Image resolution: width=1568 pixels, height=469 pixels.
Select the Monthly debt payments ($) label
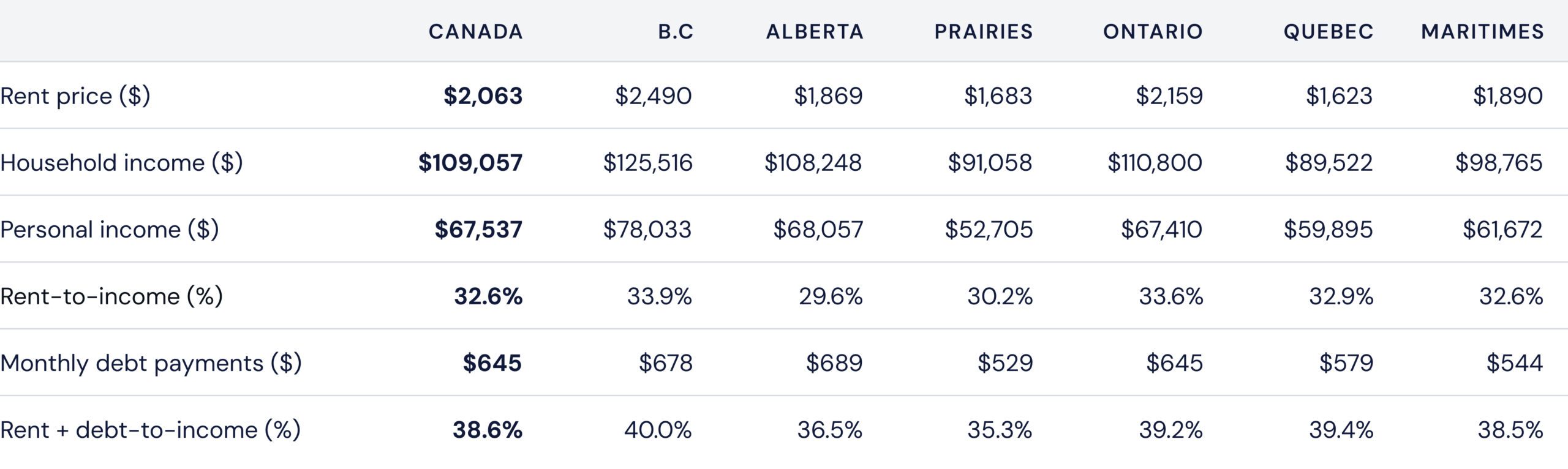(x=151, y=363)
